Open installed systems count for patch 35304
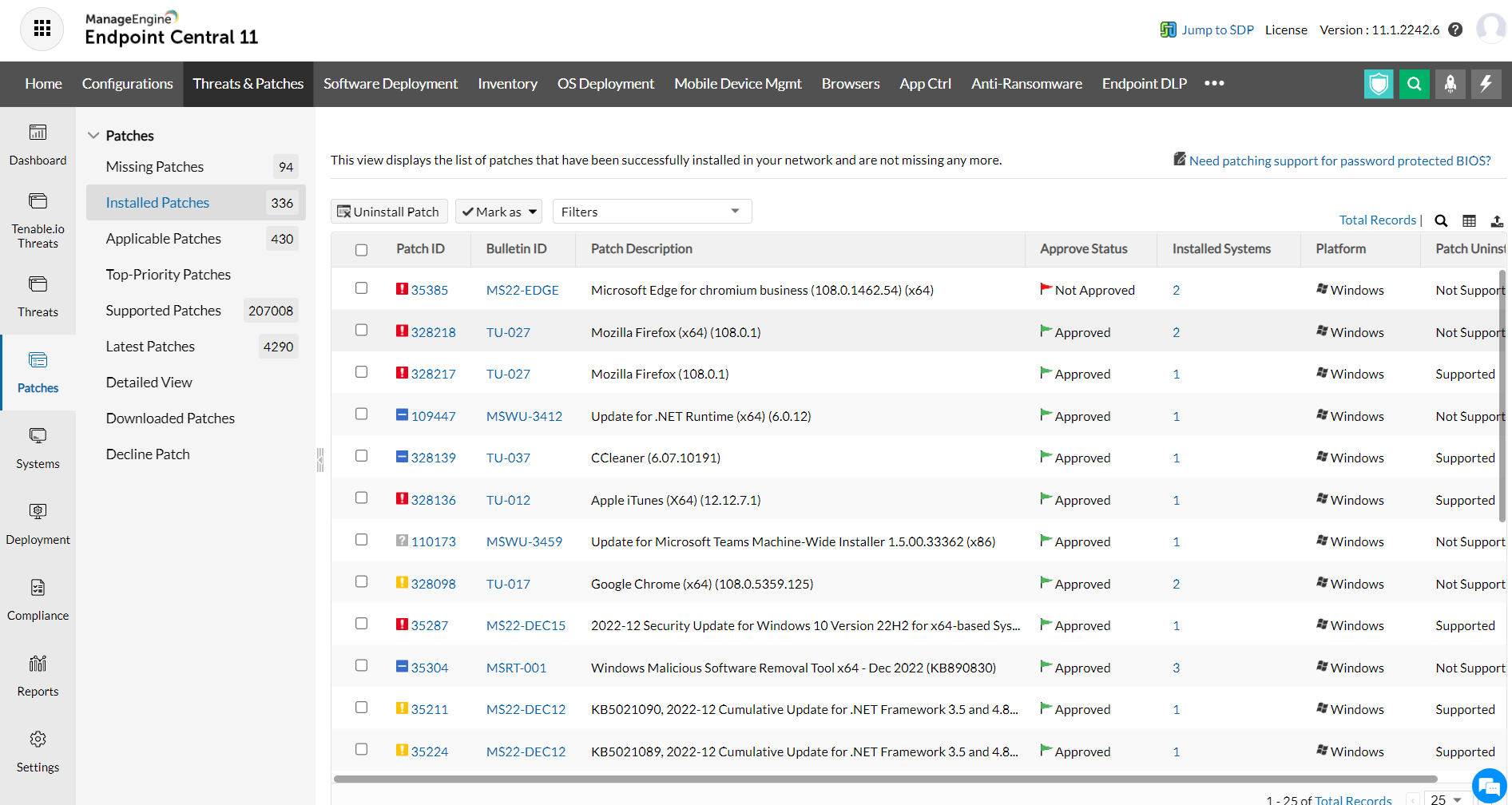The width and height of the screenshot is (1512, 805). click(1176, 668)
